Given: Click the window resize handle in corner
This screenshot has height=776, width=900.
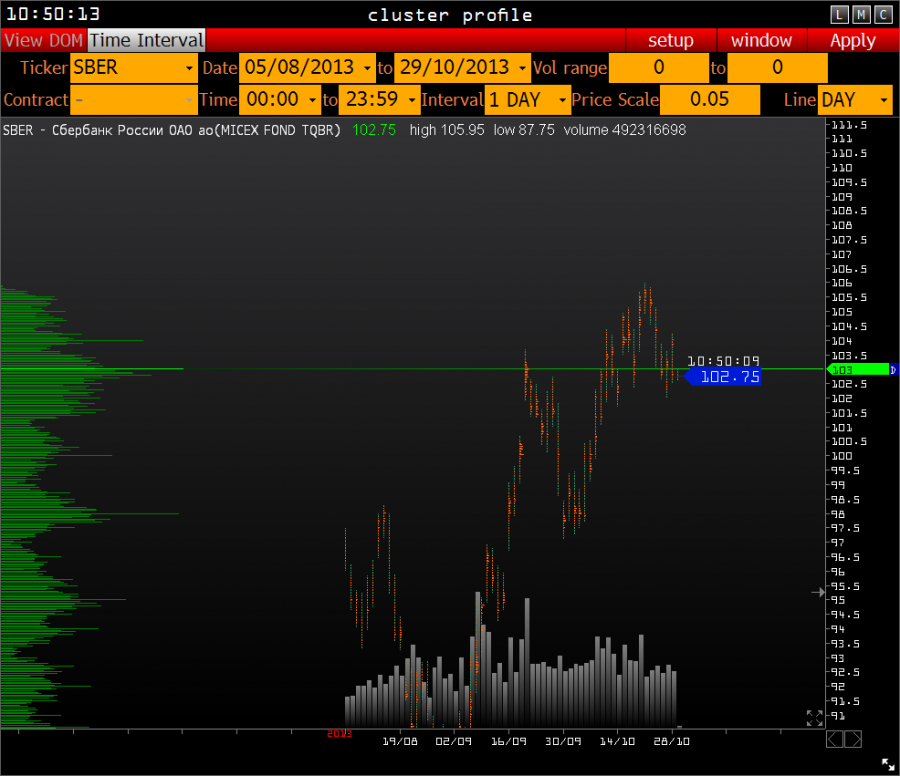Looking at the screenshot, I should tap(888, 764).
